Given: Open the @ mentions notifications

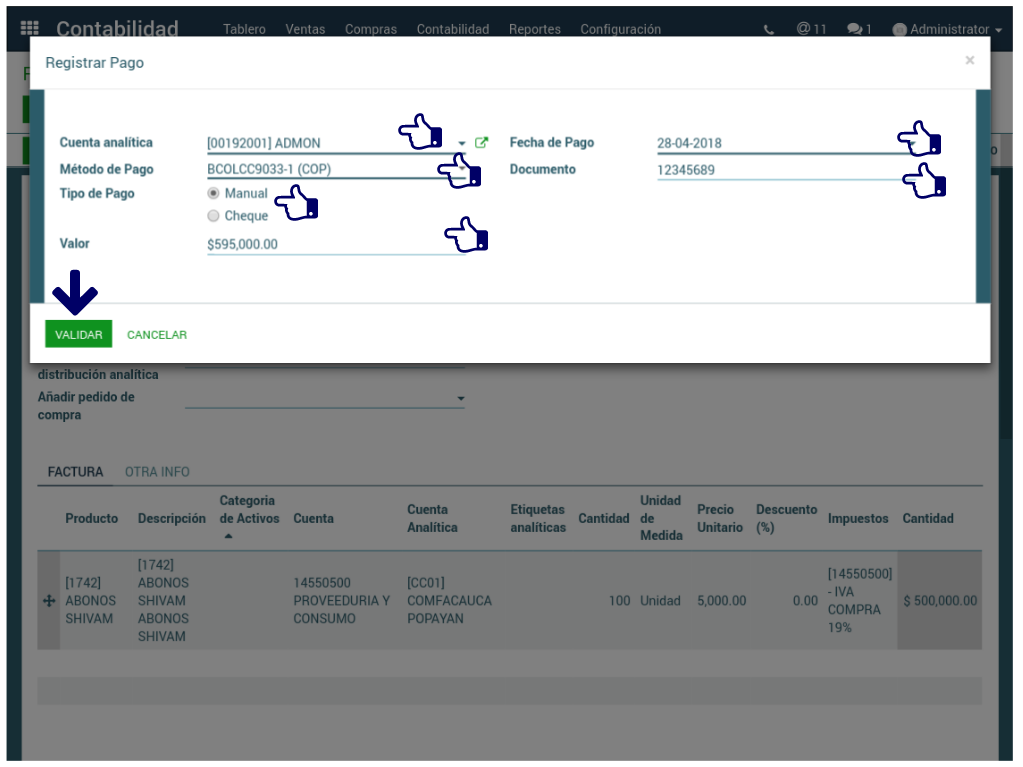Looking at the screenshot, I should click(811, 29).
